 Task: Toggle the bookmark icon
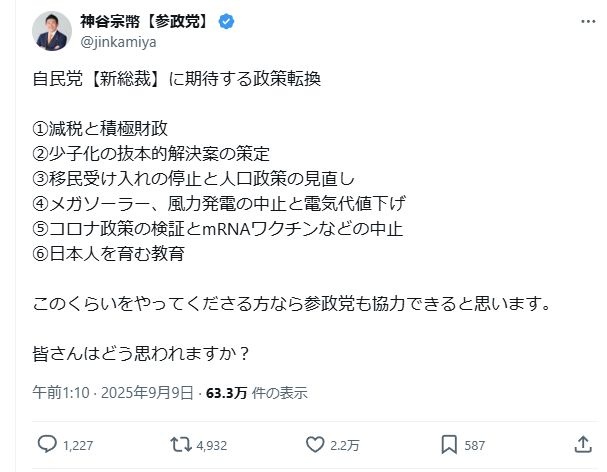[449, 443]
